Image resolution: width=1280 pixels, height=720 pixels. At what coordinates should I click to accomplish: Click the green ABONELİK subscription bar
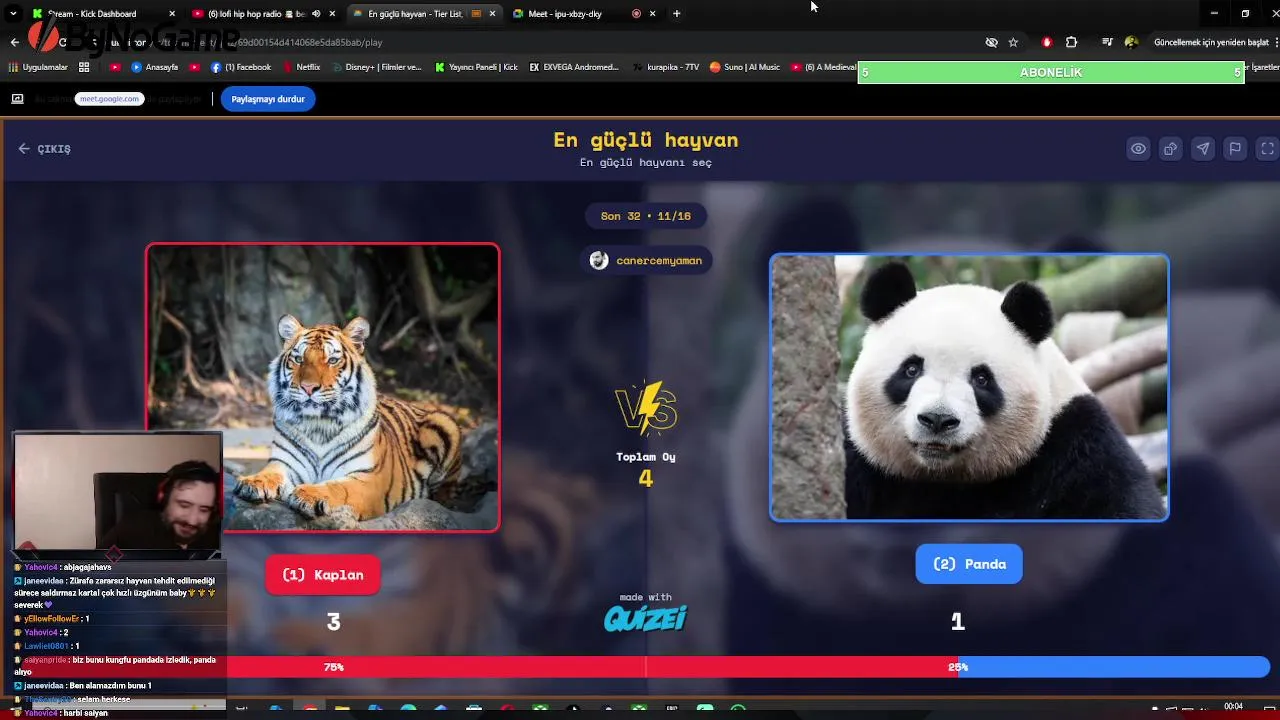coord(1051,72)
